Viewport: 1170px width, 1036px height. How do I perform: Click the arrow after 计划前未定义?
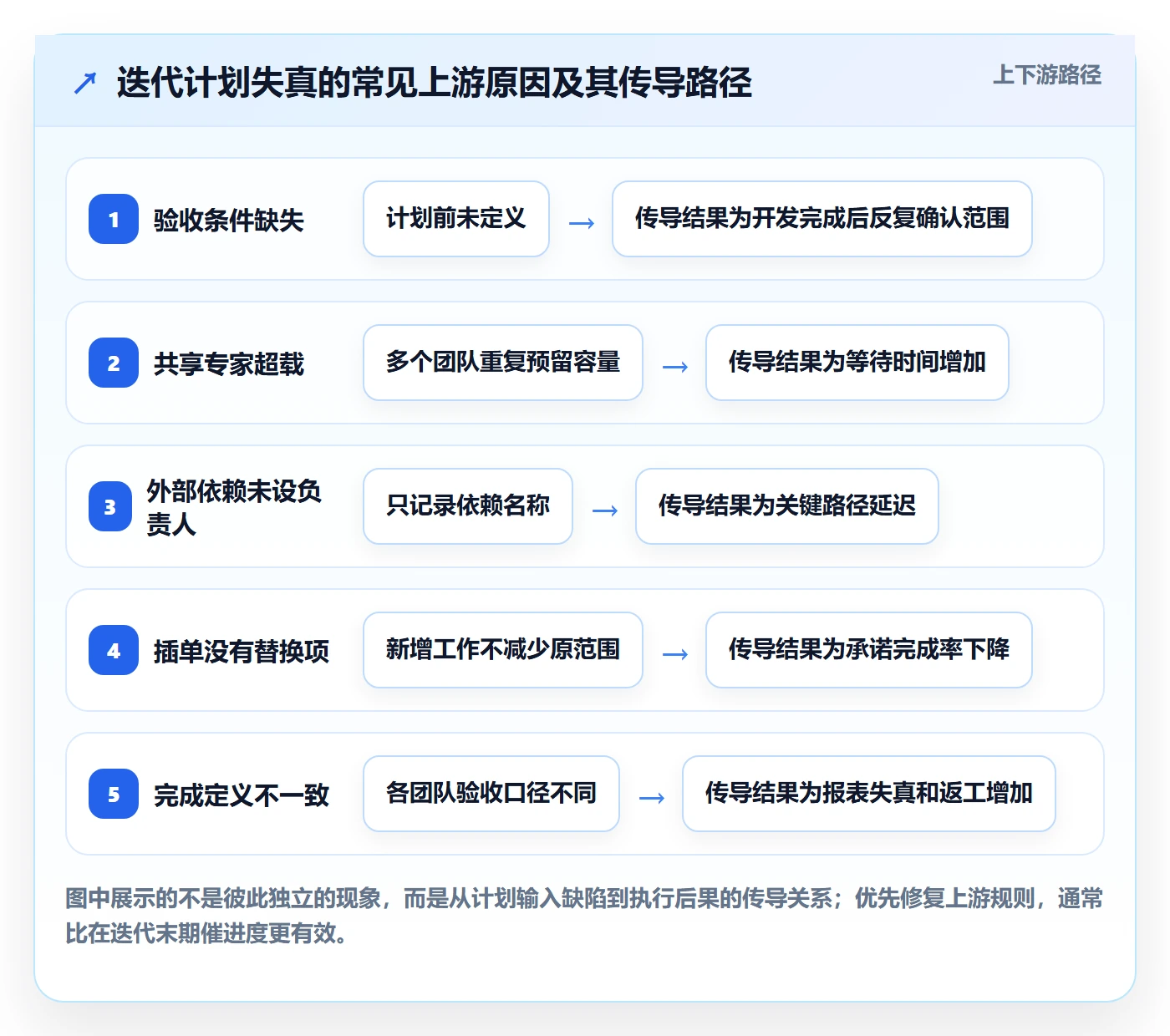582,222
